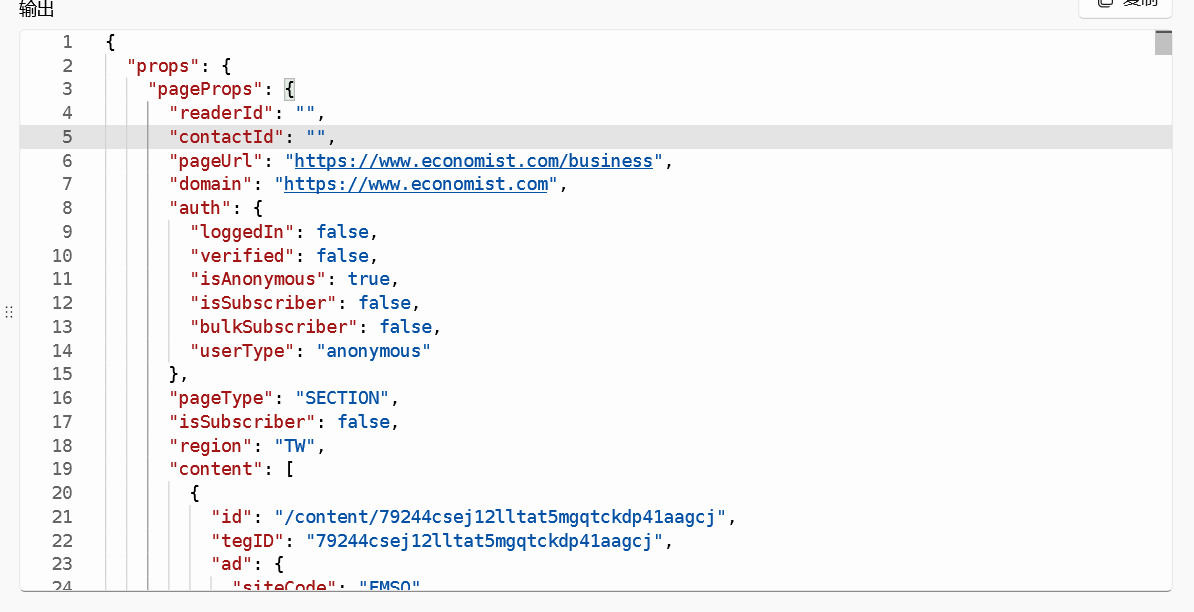Click line number 8 in the gutter
This screenshot has width=1194, height=612.
(x=67, y=208)
